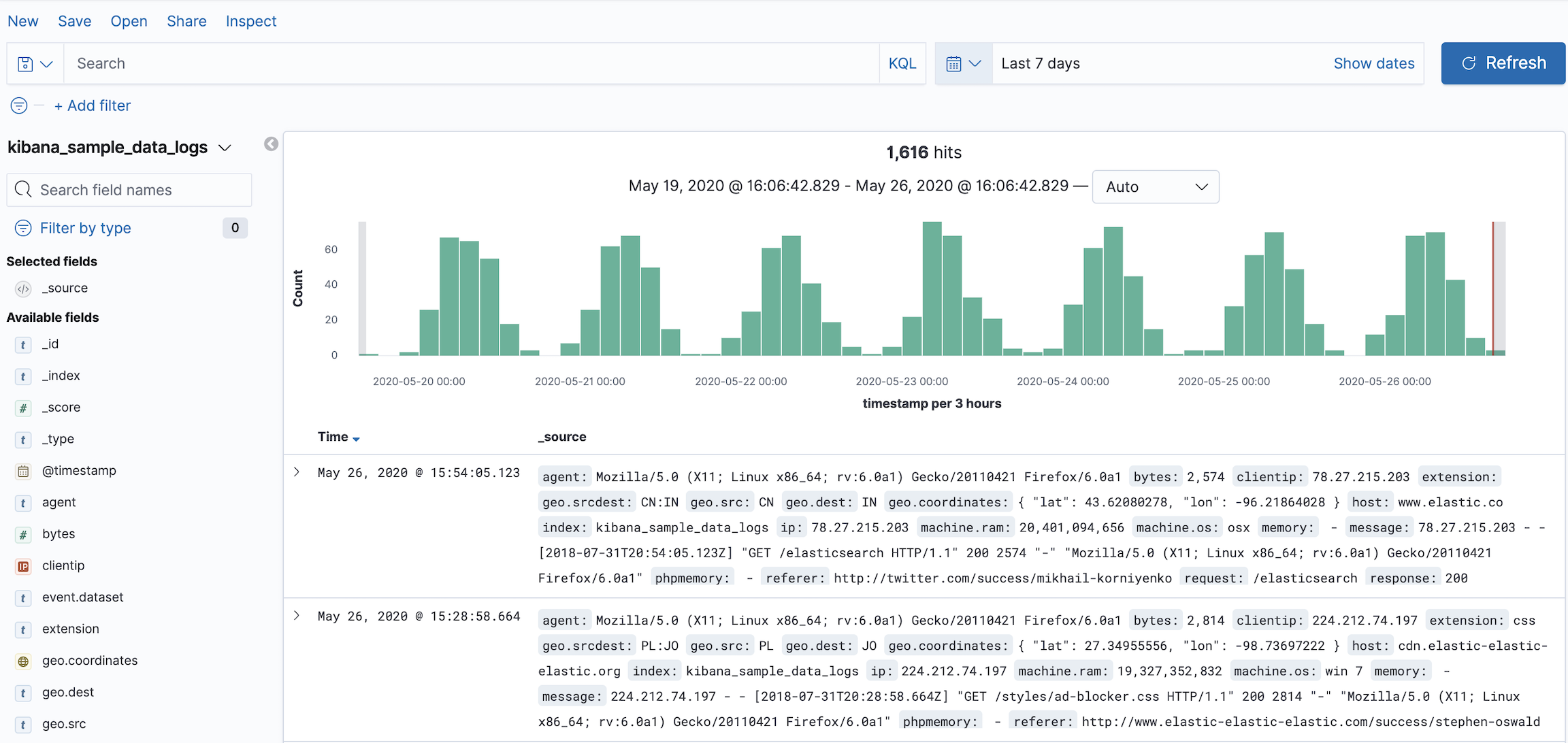Click the Share menu item

click(186, 21)
